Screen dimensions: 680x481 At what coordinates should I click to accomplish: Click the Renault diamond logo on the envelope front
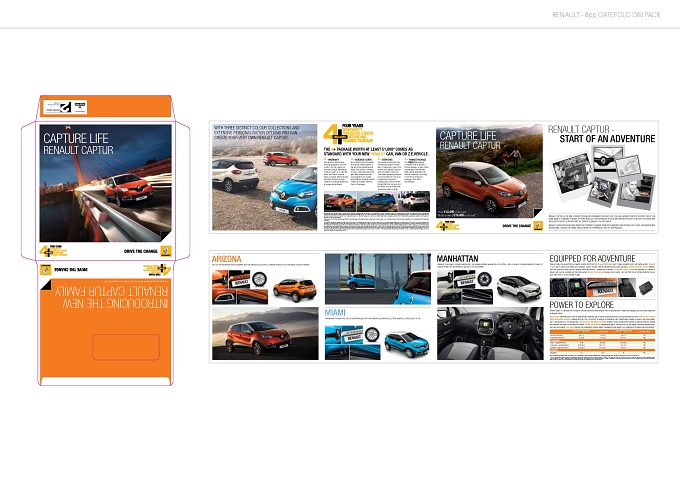(166, 251)
